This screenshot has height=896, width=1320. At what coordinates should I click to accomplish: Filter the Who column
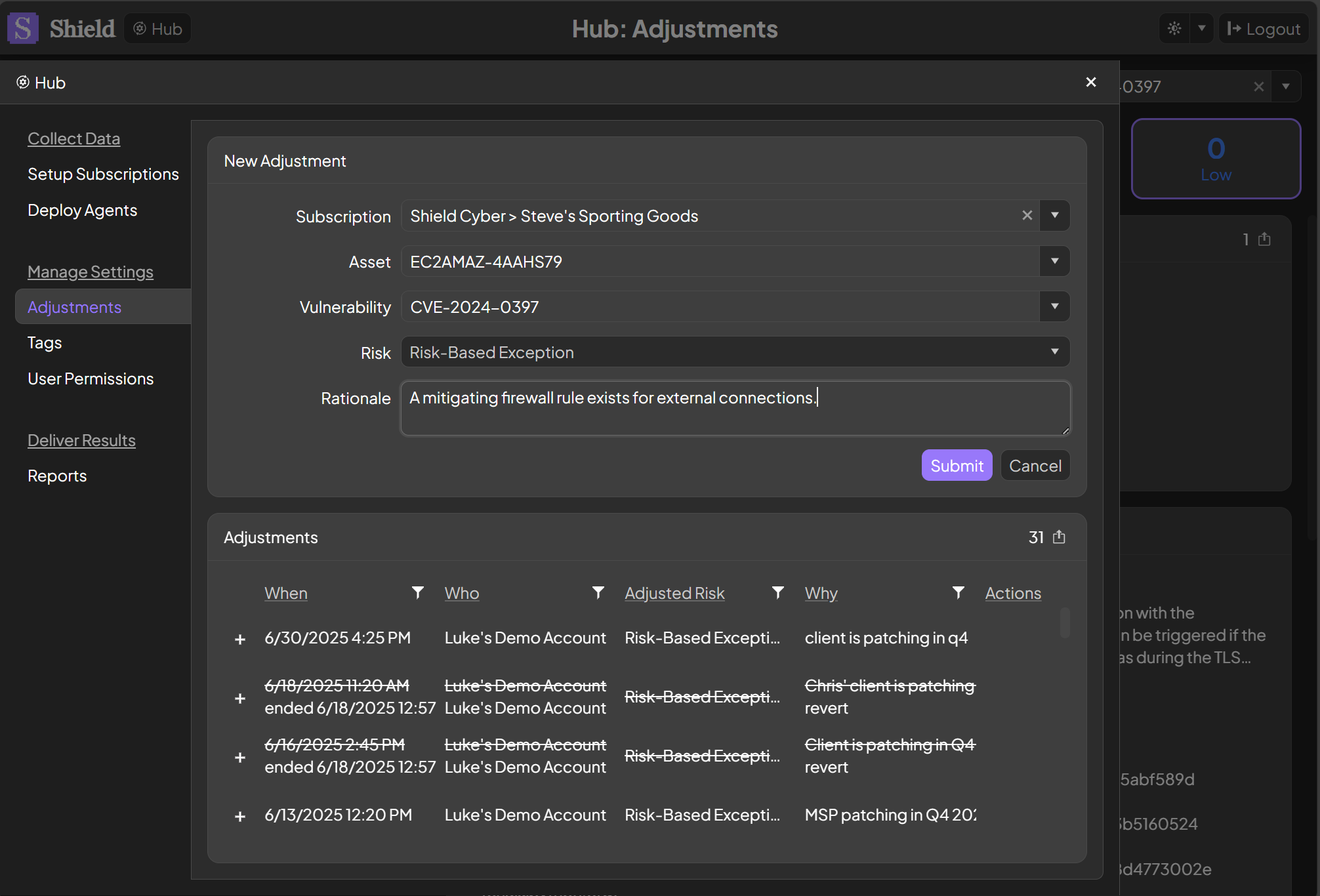(598, 592)
